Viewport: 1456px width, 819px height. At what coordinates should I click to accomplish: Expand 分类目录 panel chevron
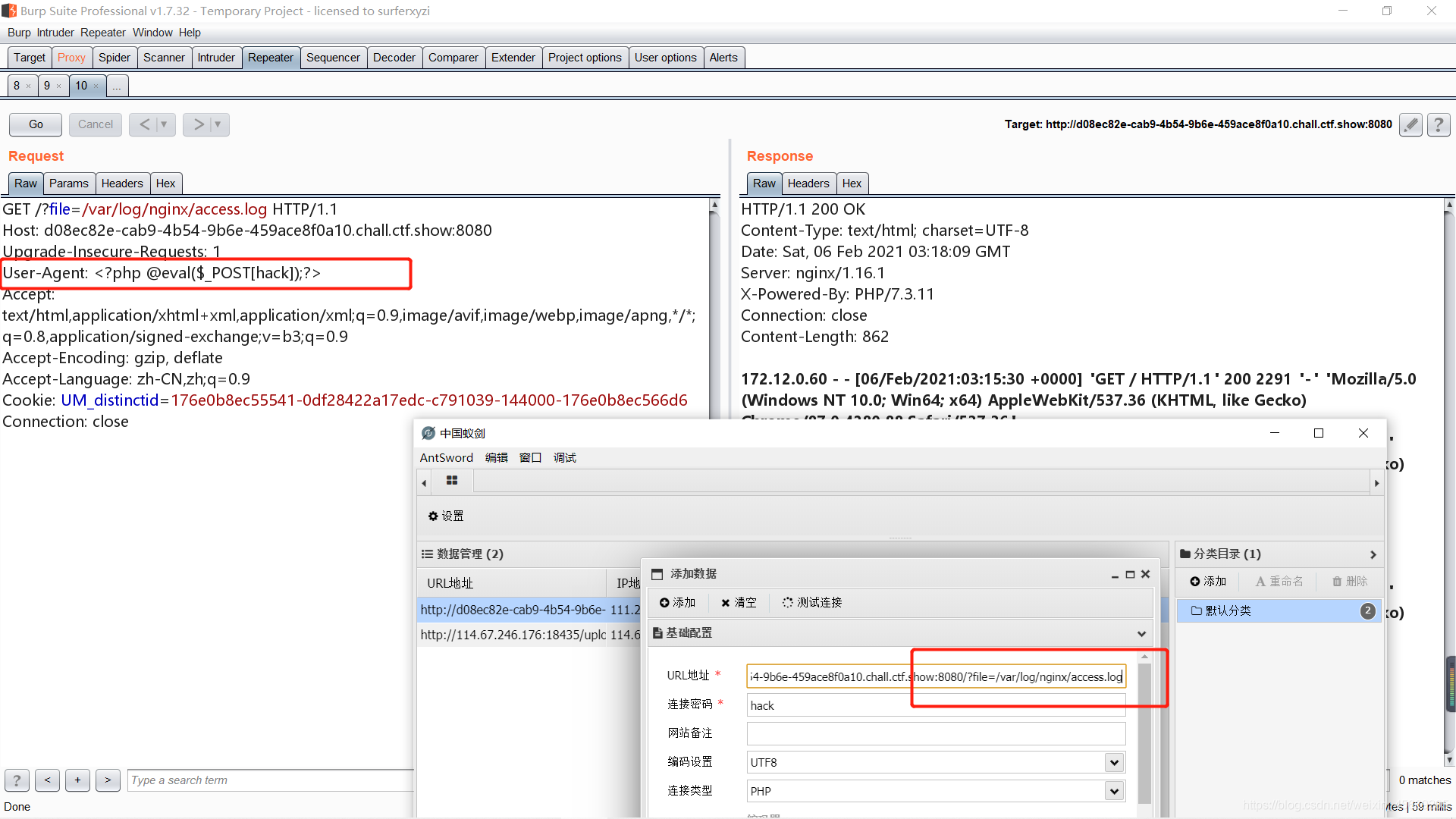click(1373, 554)
